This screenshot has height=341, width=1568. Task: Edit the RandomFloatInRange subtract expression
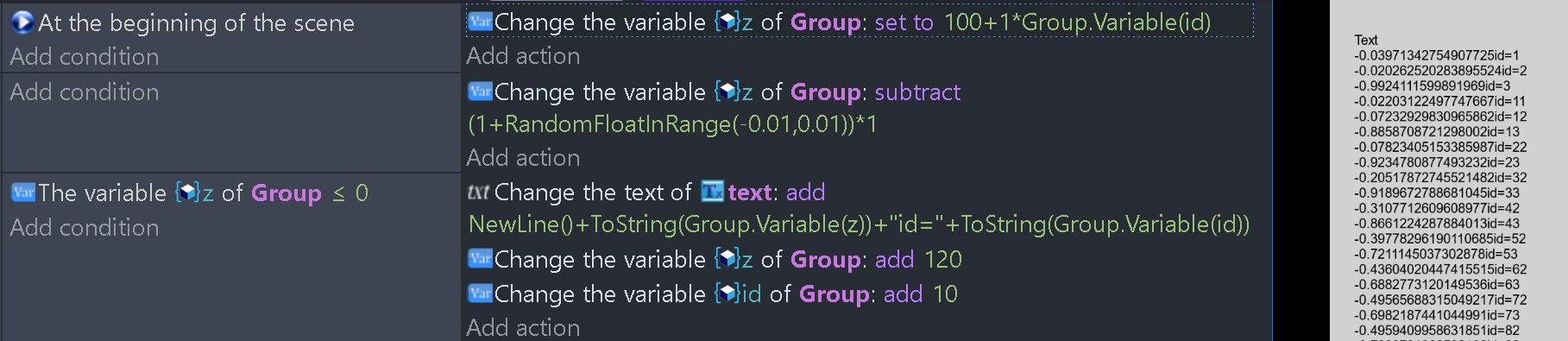coord(672,124)
